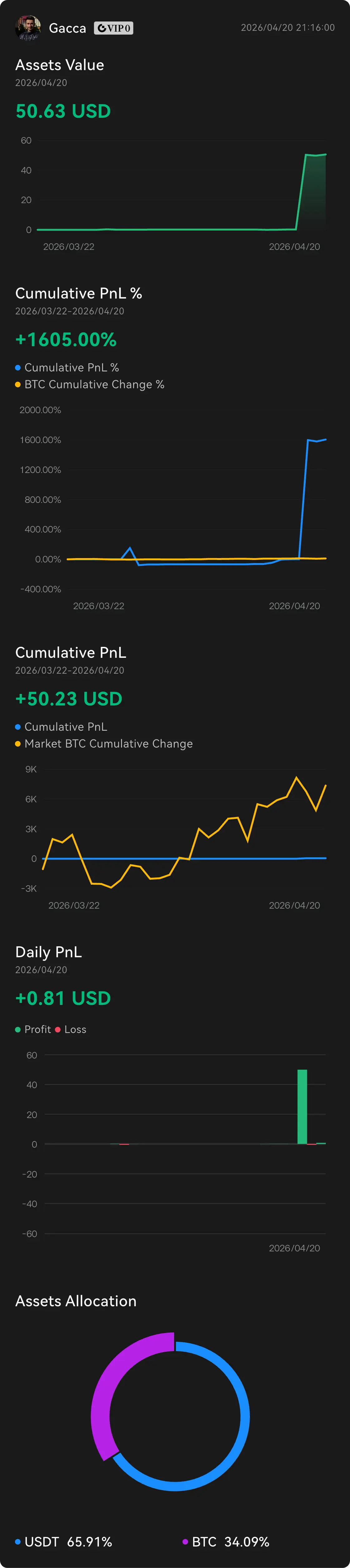Screen dimensions: 350x1568
Task: Click the yellow BTC Cumulative Change % dot
Action: tap(18, 385)
